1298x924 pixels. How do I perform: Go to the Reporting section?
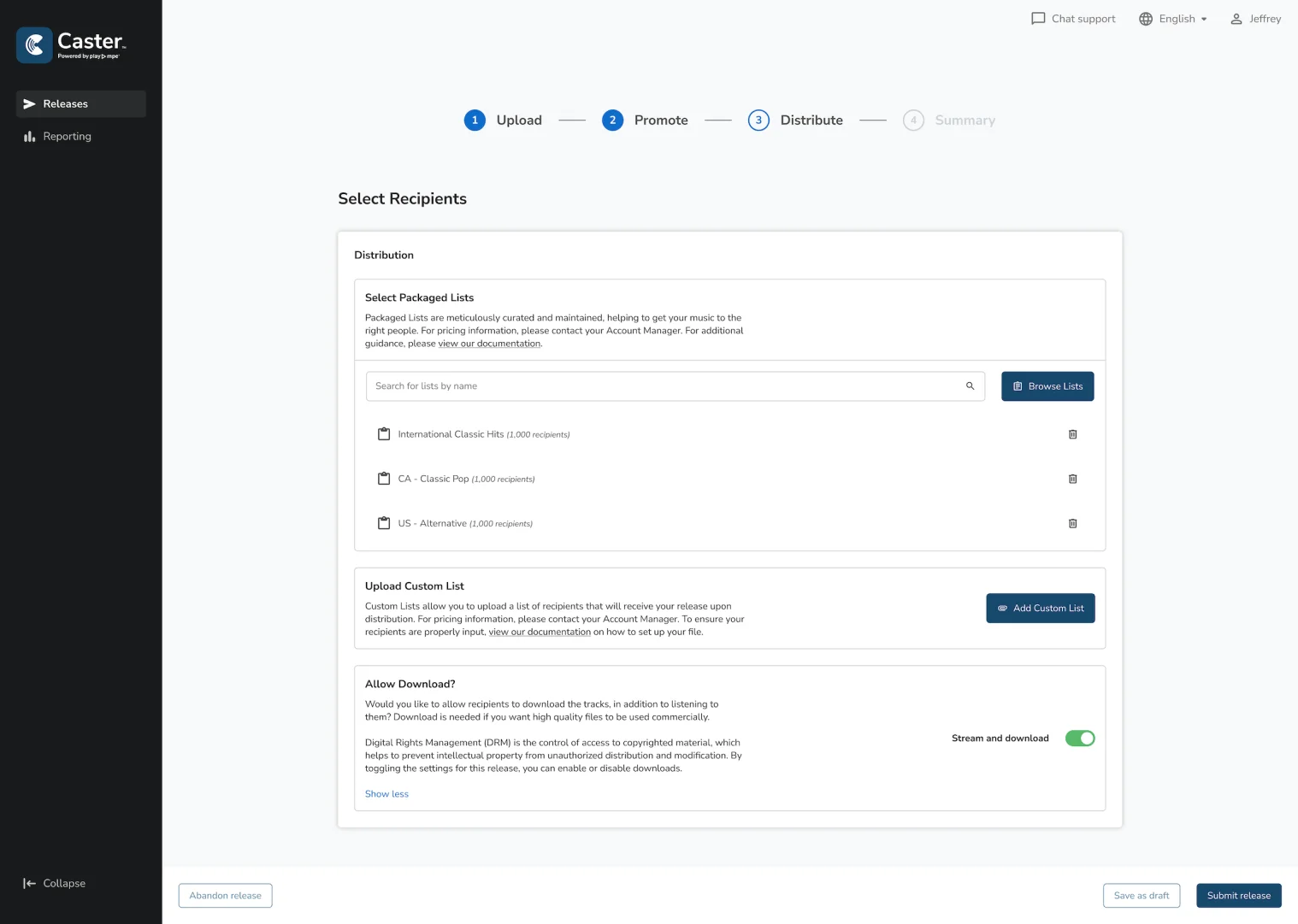pyautogui.click(x=67, y=137)
